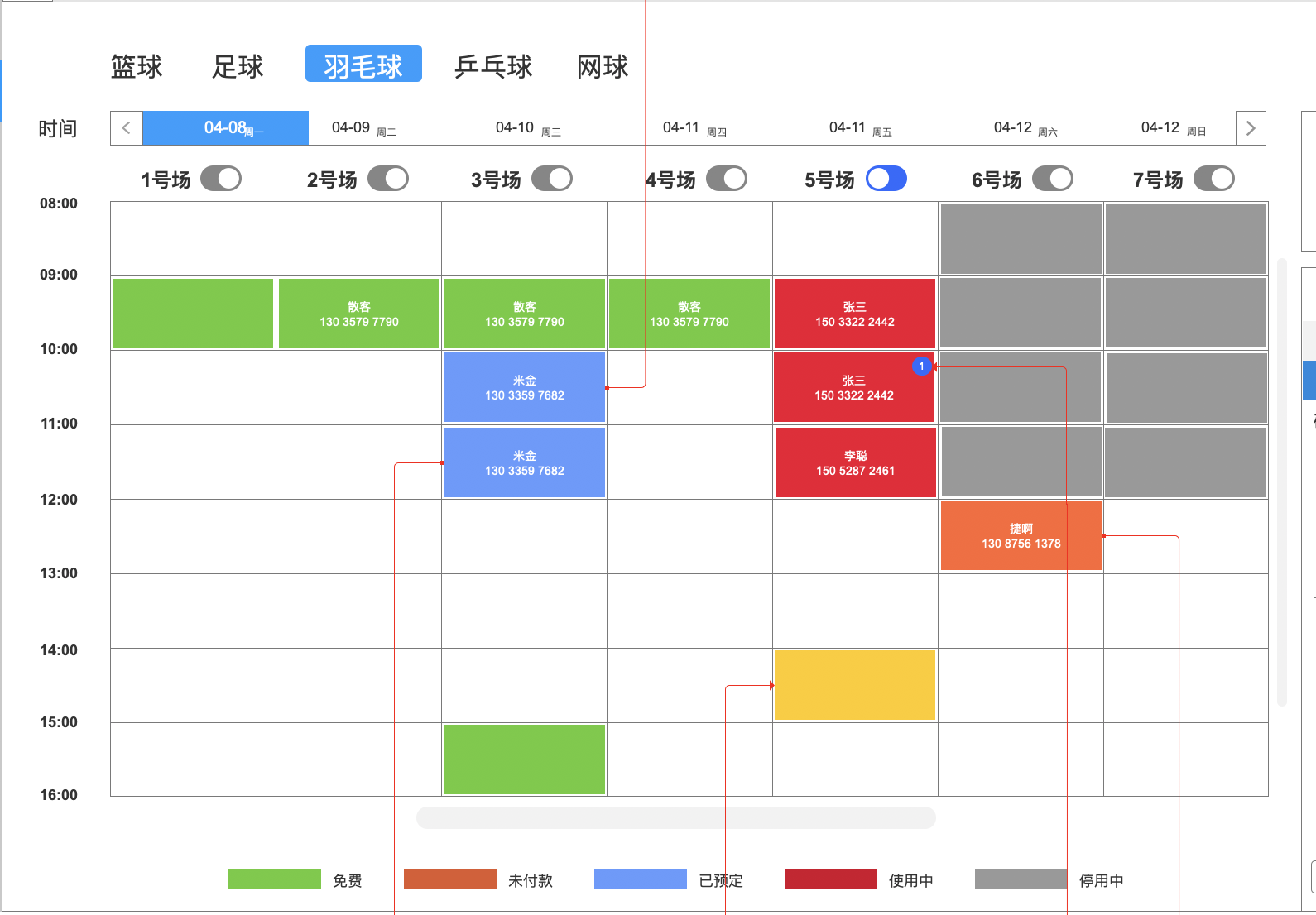Select the date 04-09 周二
The width and height of the screenshot is (1316, 915).
(363, 128)
